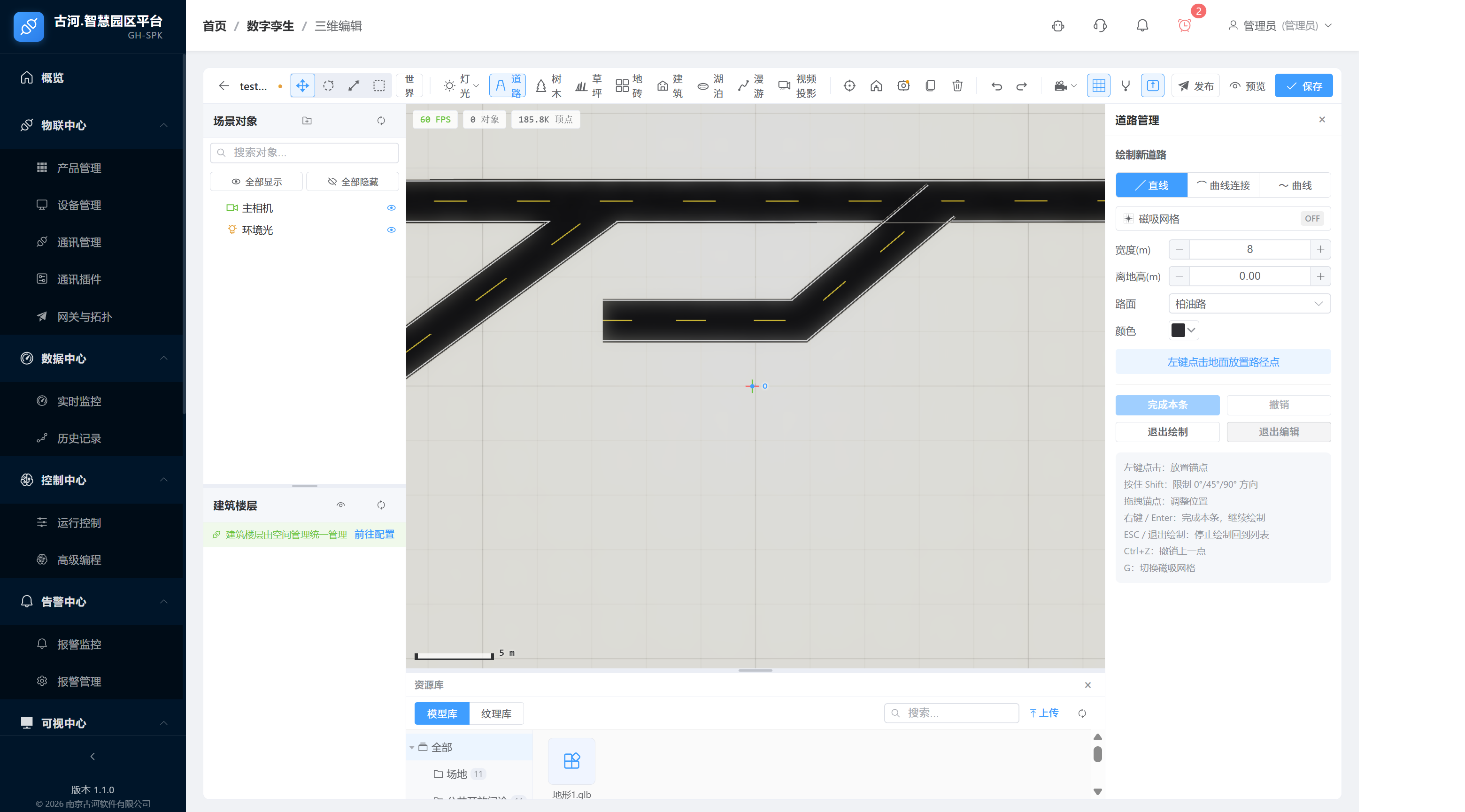Select the rotate transform tool icon

(x=328, y=86)
